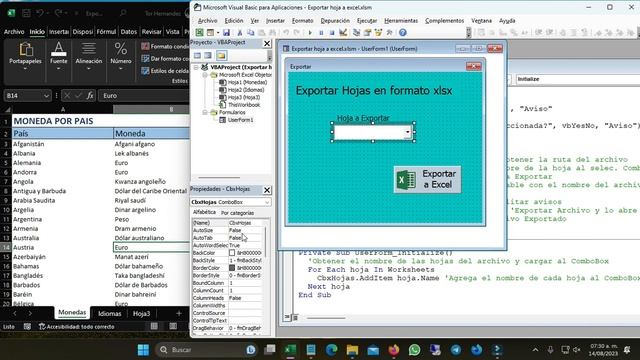Click the Insert UserForm icon in VBA toolbar
Viewport: 640px width, 360px height.
pos(210,33)
